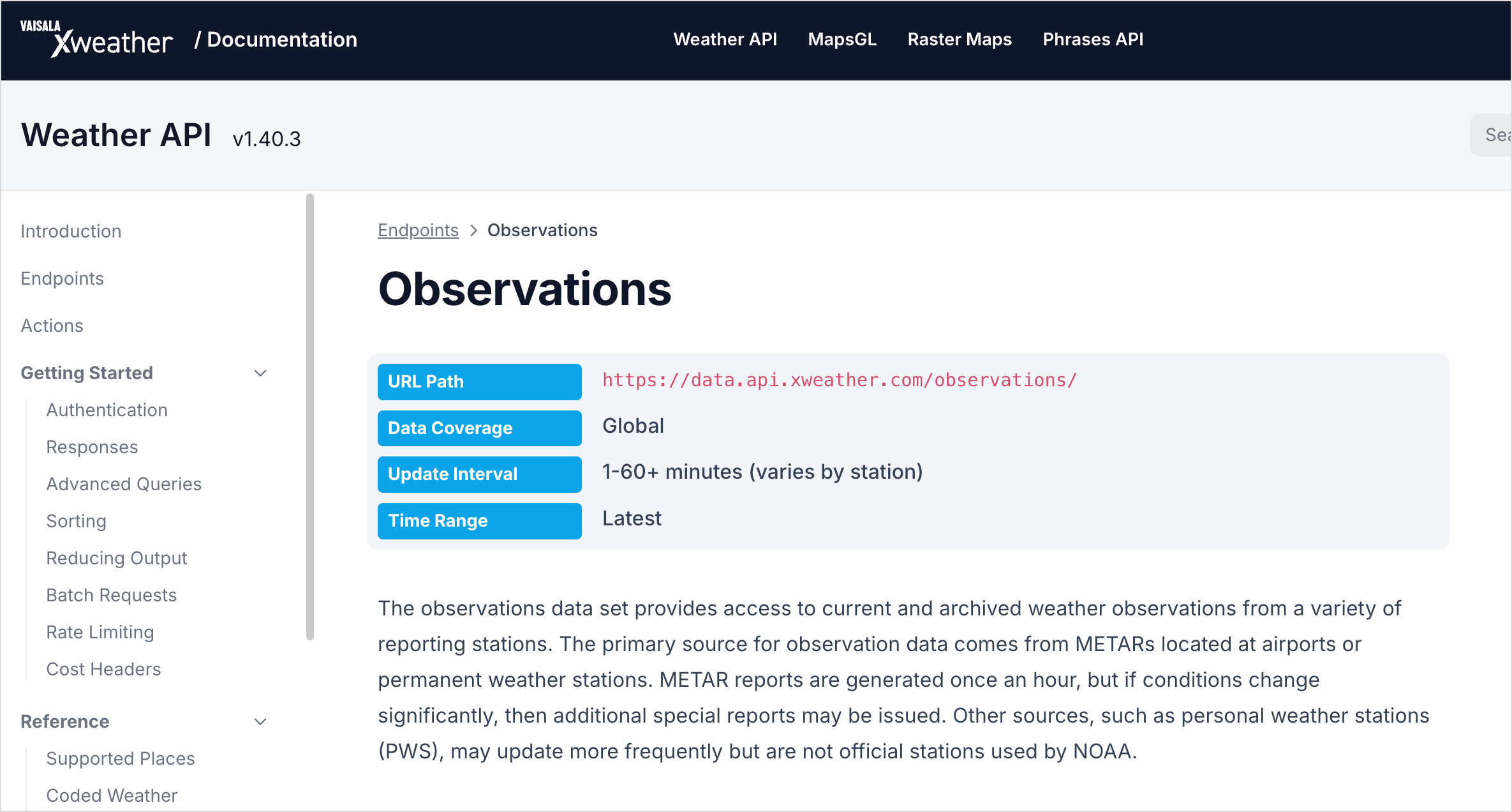1512x812 pixels.
Task: Open the Weather API nav item
Action: click(725, 40)
